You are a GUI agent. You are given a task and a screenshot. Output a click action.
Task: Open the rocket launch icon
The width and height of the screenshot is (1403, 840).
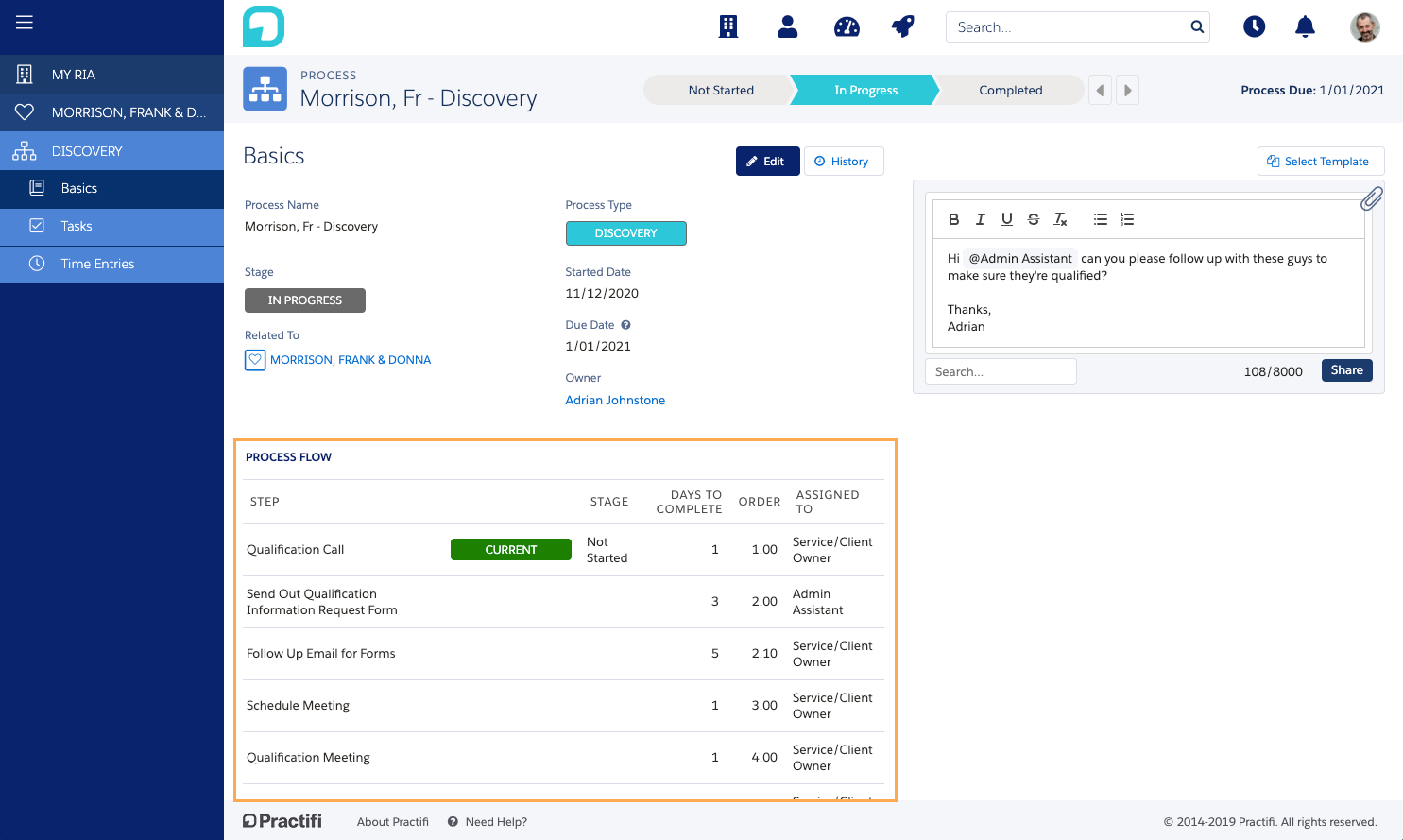click(x=903, y=26)
